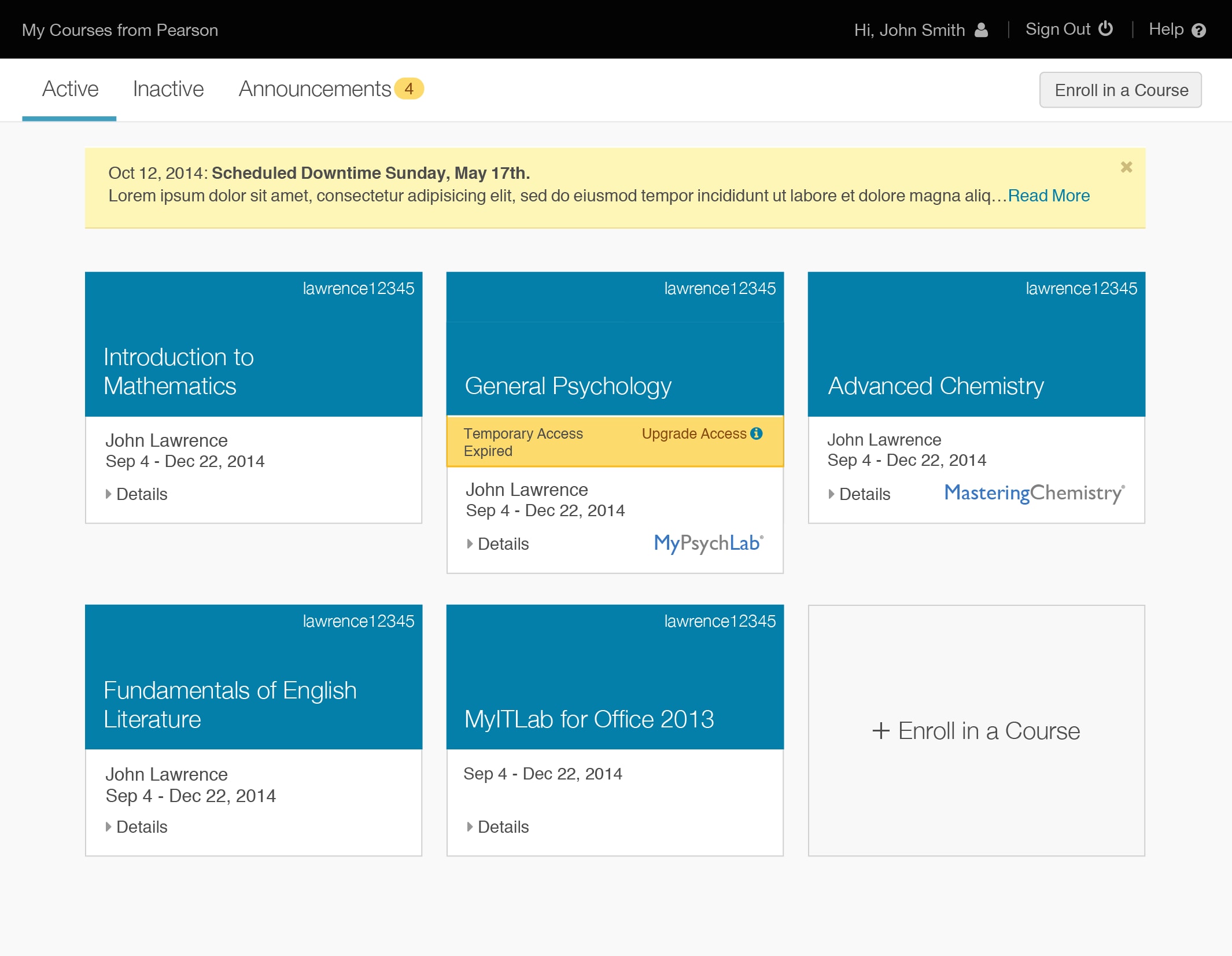Click Read More in the announcement banner
Viewport: 1232px width, 956px height.
click(1050, 195)
